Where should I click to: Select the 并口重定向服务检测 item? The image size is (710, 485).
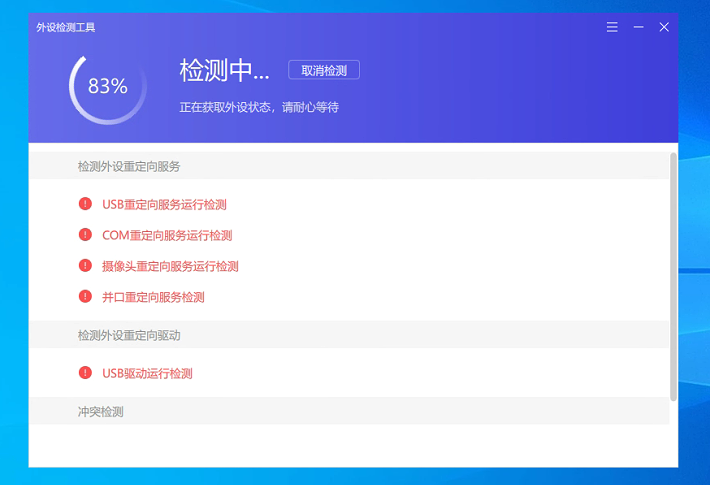coord(153,297)
